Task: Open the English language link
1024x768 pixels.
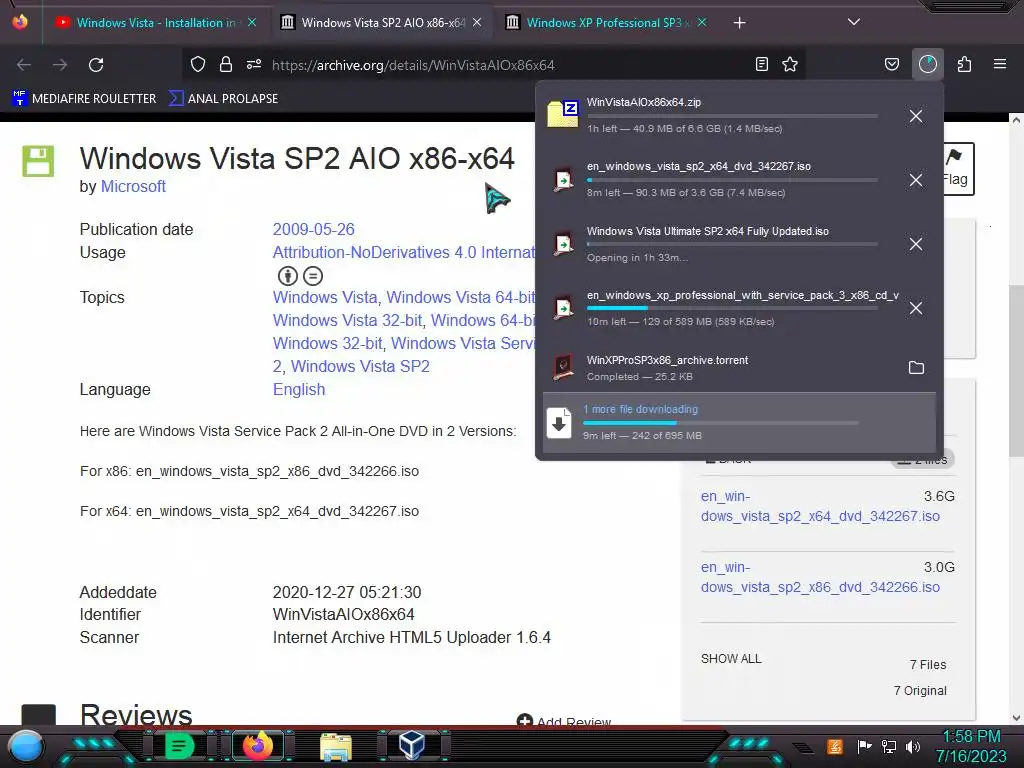Action: click(x=298, y=390)
